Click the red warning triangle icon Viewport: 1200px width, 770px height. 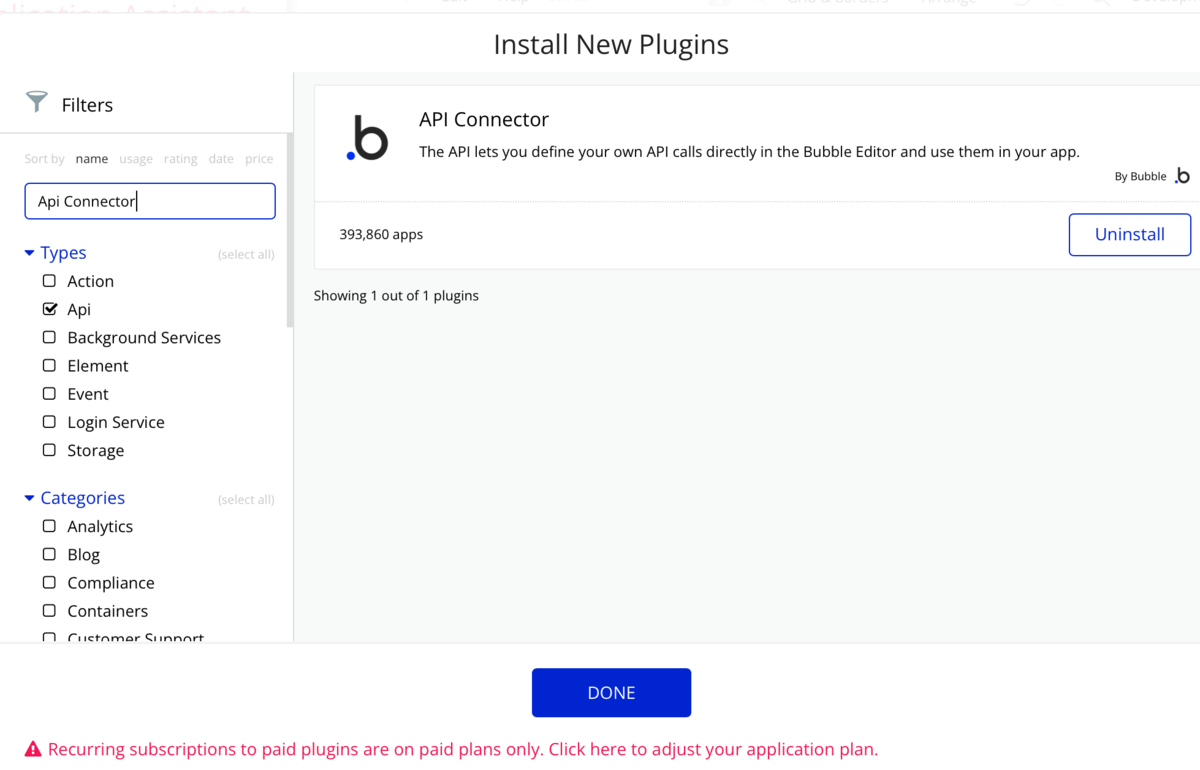(x=33, y=749)
